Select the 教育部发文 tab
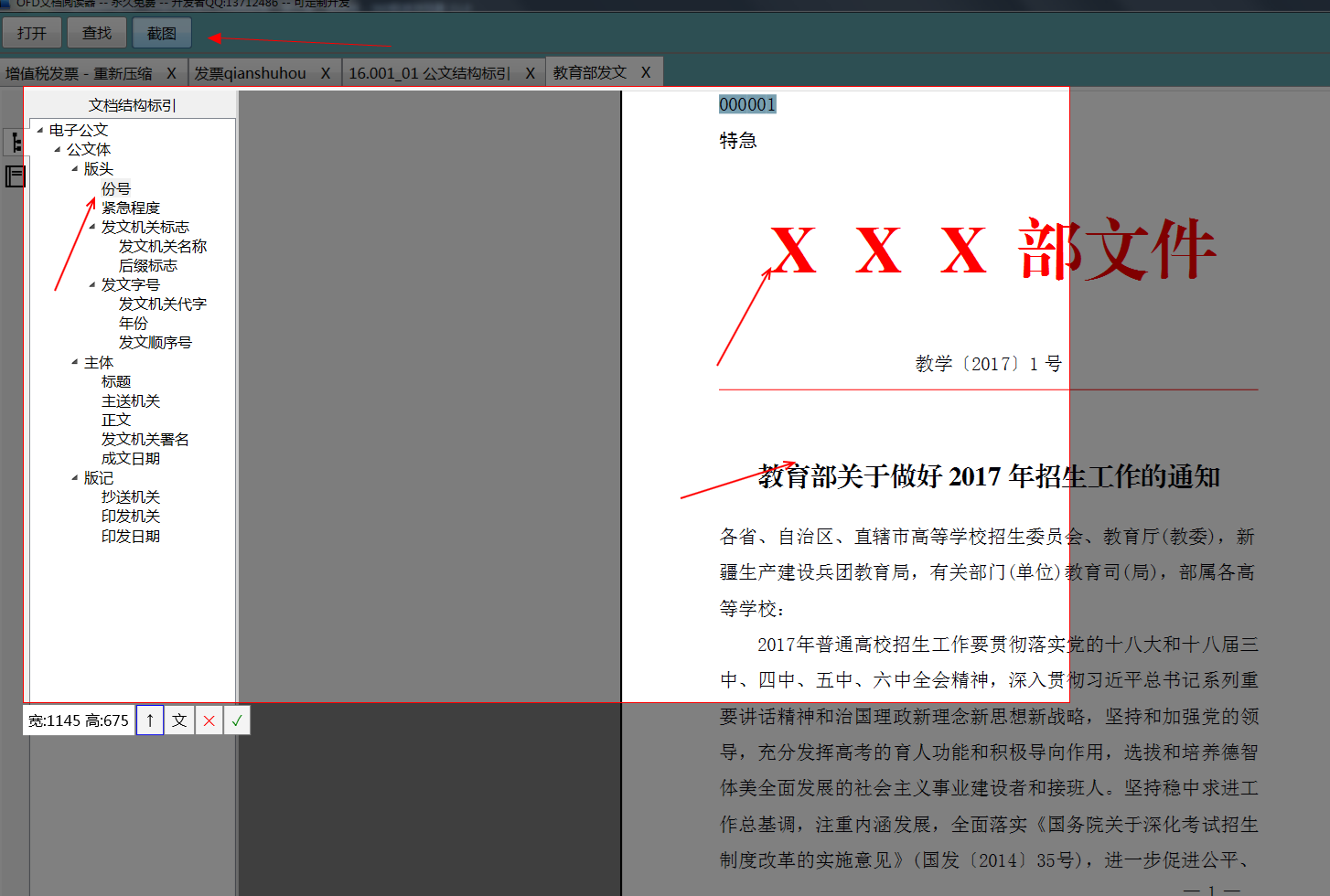The height and width of the screenshot is (896, 1330). point(590,72)
